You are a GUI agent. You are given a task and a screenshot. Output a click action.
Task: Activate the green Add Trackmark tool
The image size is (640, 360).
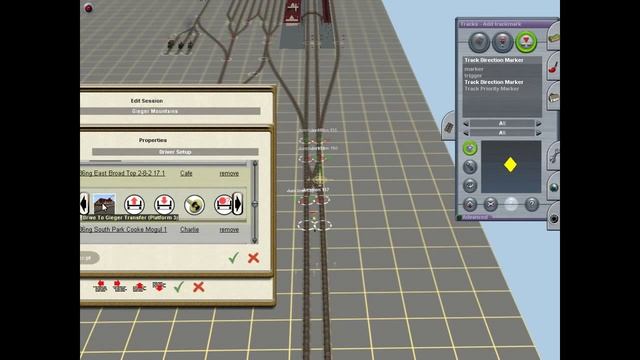pos(470,148)
